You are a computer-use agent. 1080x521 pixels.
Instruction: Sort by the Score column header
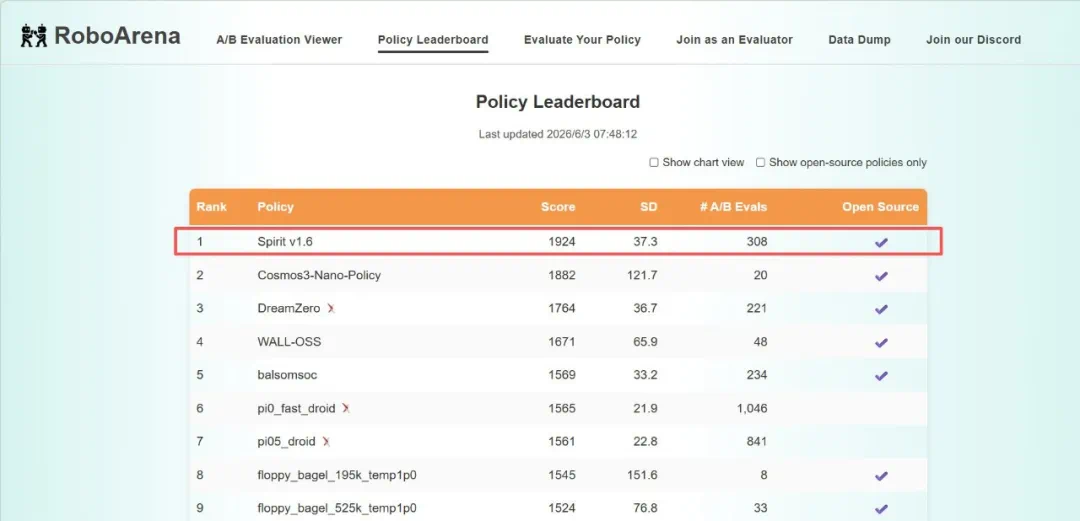coord(558,207)
